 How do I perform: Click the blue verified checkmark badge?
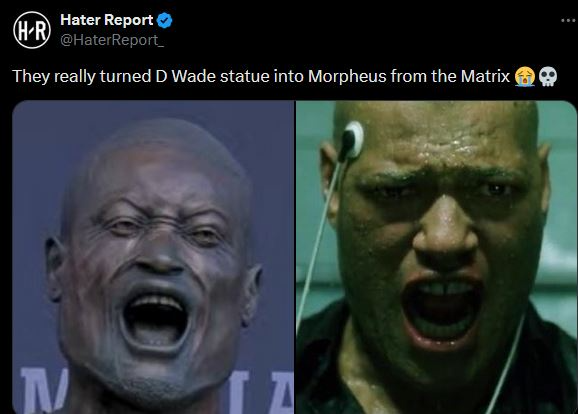click(x=164, y=20)
